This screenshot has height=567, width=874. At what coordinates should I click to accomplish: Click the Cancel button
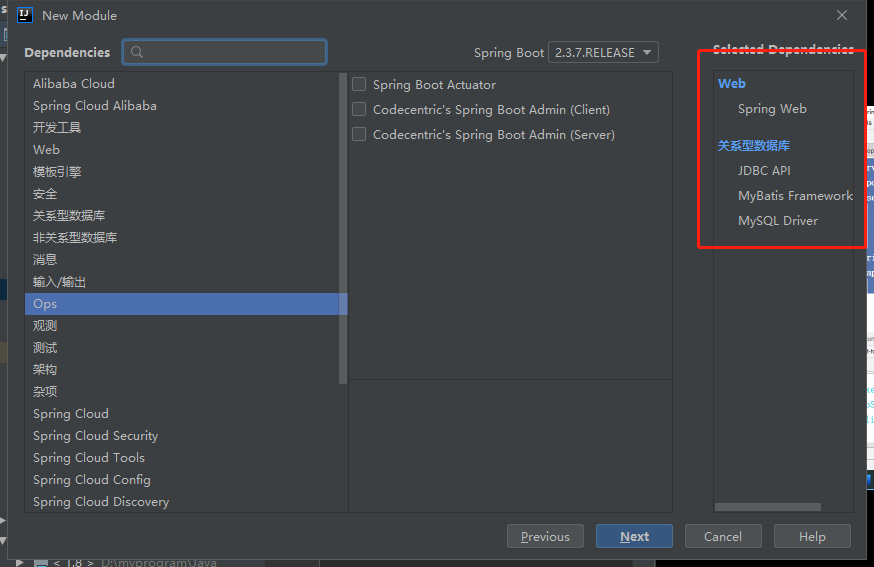(x=723, y=536)
